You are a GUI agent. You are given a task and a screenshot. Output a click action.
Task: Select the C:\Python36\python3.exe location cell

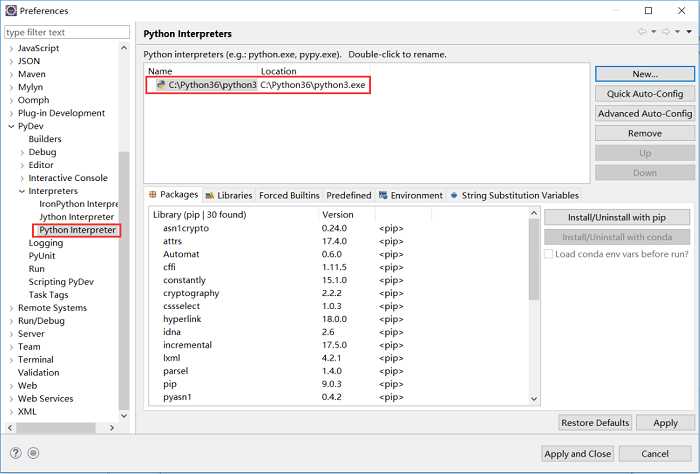click(x=313, y=85)
